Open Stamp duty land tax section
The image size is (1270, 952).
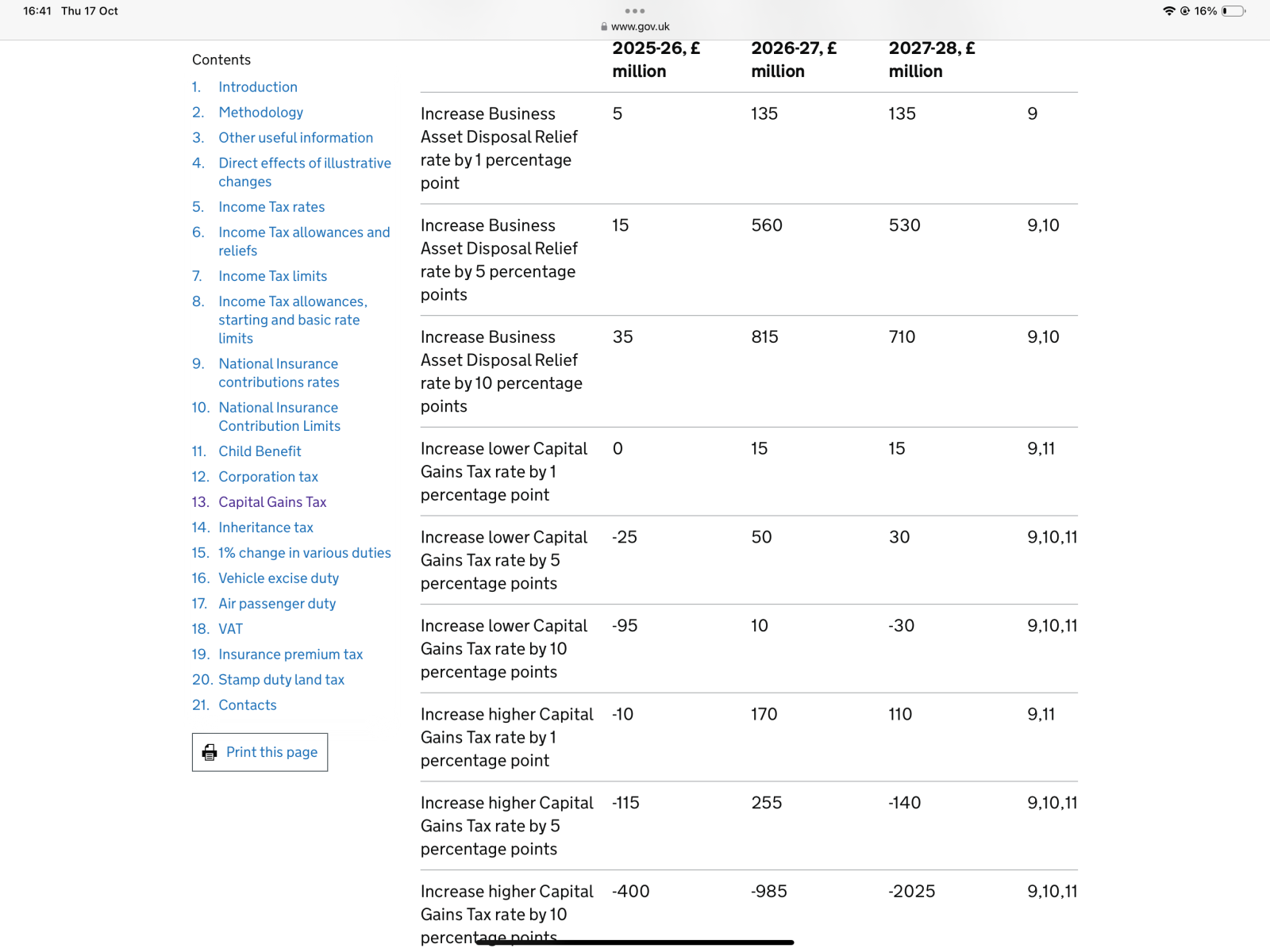[281, 680]
